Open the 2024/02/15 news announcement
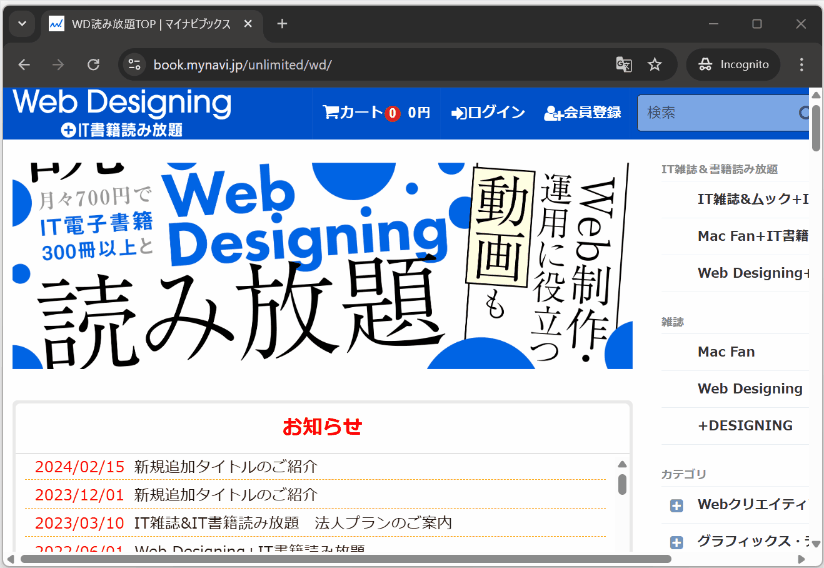Viewport: 824px width, 568px height. [x=225, y=466]
